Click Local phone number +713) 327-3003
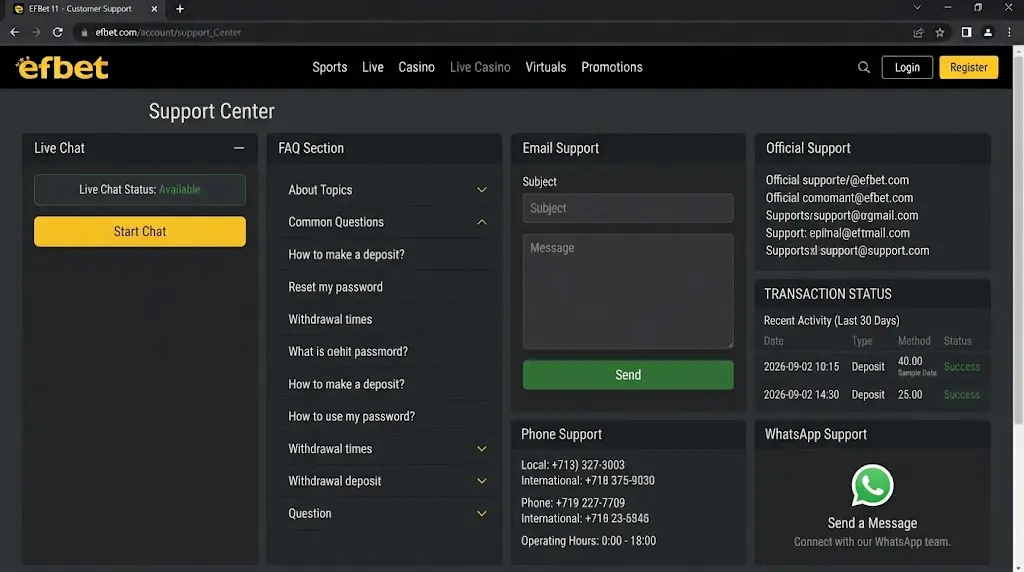The width and height of the screenshot is (1024, 572). tap(573, 465)
